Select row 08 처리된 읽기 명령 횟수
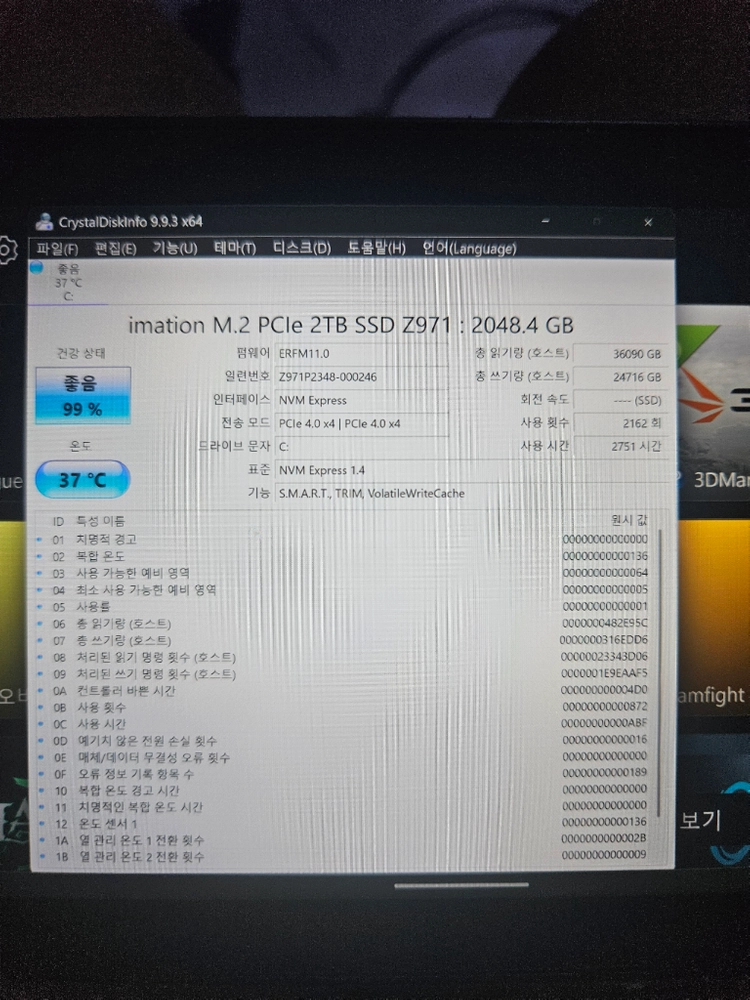Image resolution: width=750 pixels, height=1000 pixels. click(x=343, y=657)
